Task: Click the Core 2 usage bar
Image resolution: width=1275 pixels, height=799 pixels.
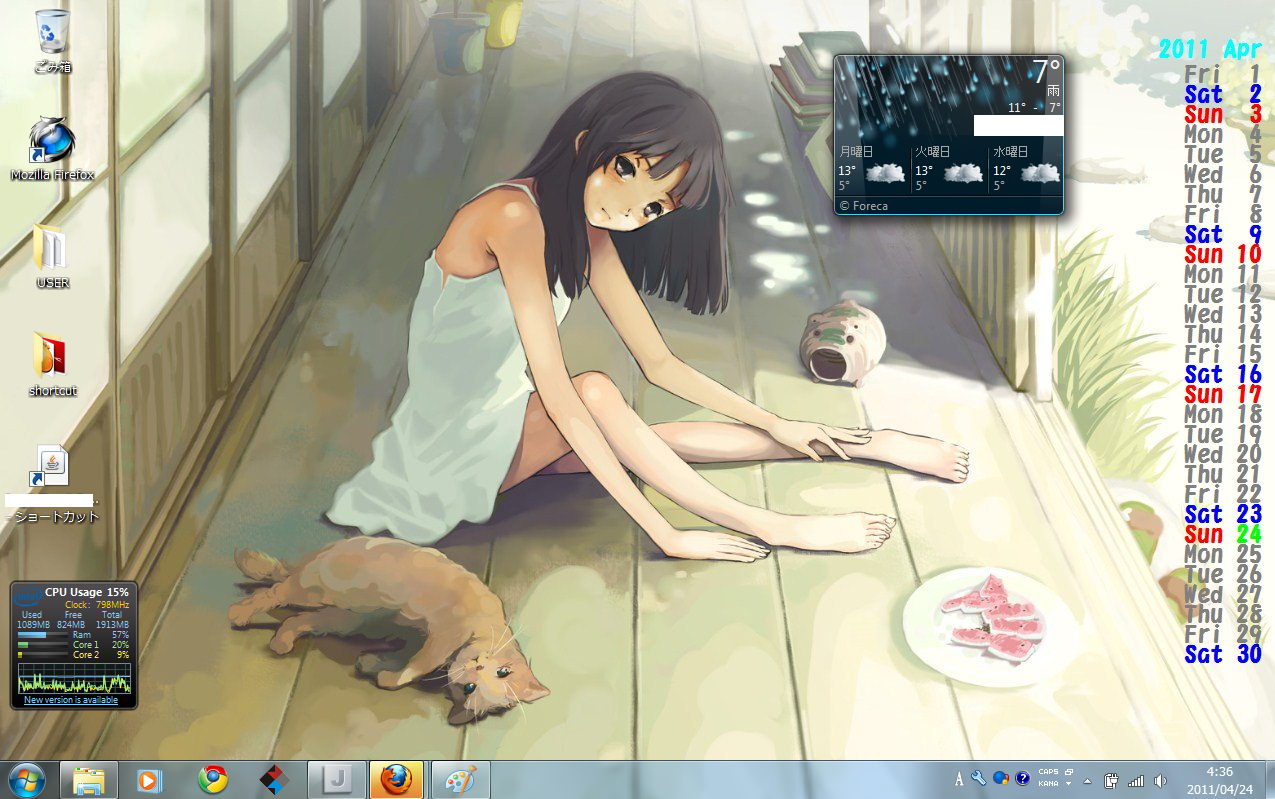Action: coord(43,655)
